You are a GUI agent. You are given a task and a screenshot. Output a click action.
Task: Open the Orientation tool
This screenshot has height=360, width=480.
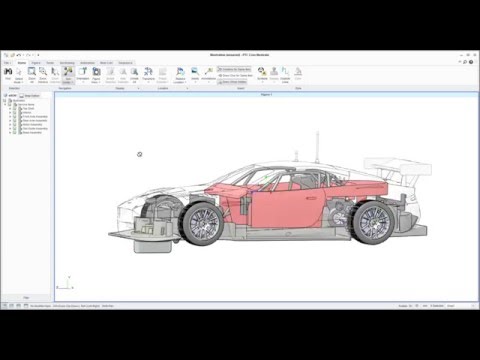83,75
